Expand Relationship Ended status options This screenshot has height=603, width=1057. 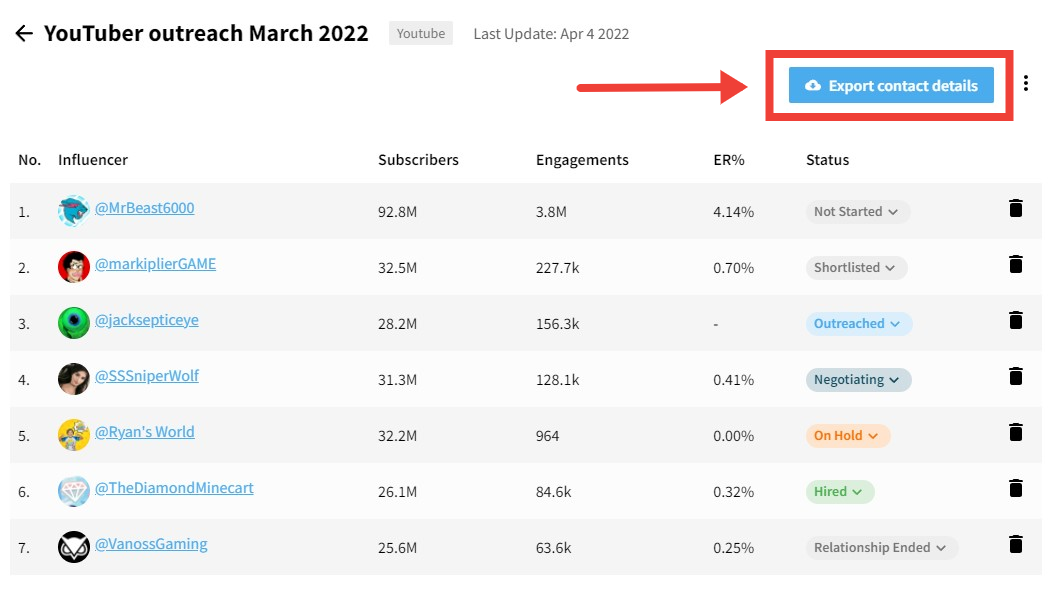click(881, 547)
